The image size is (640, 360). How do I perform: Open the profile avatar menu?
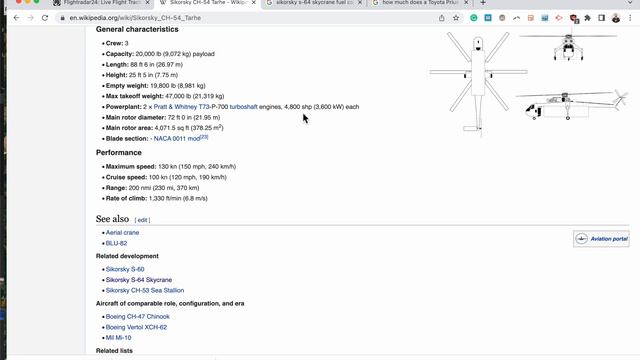(x=616, y=18)
